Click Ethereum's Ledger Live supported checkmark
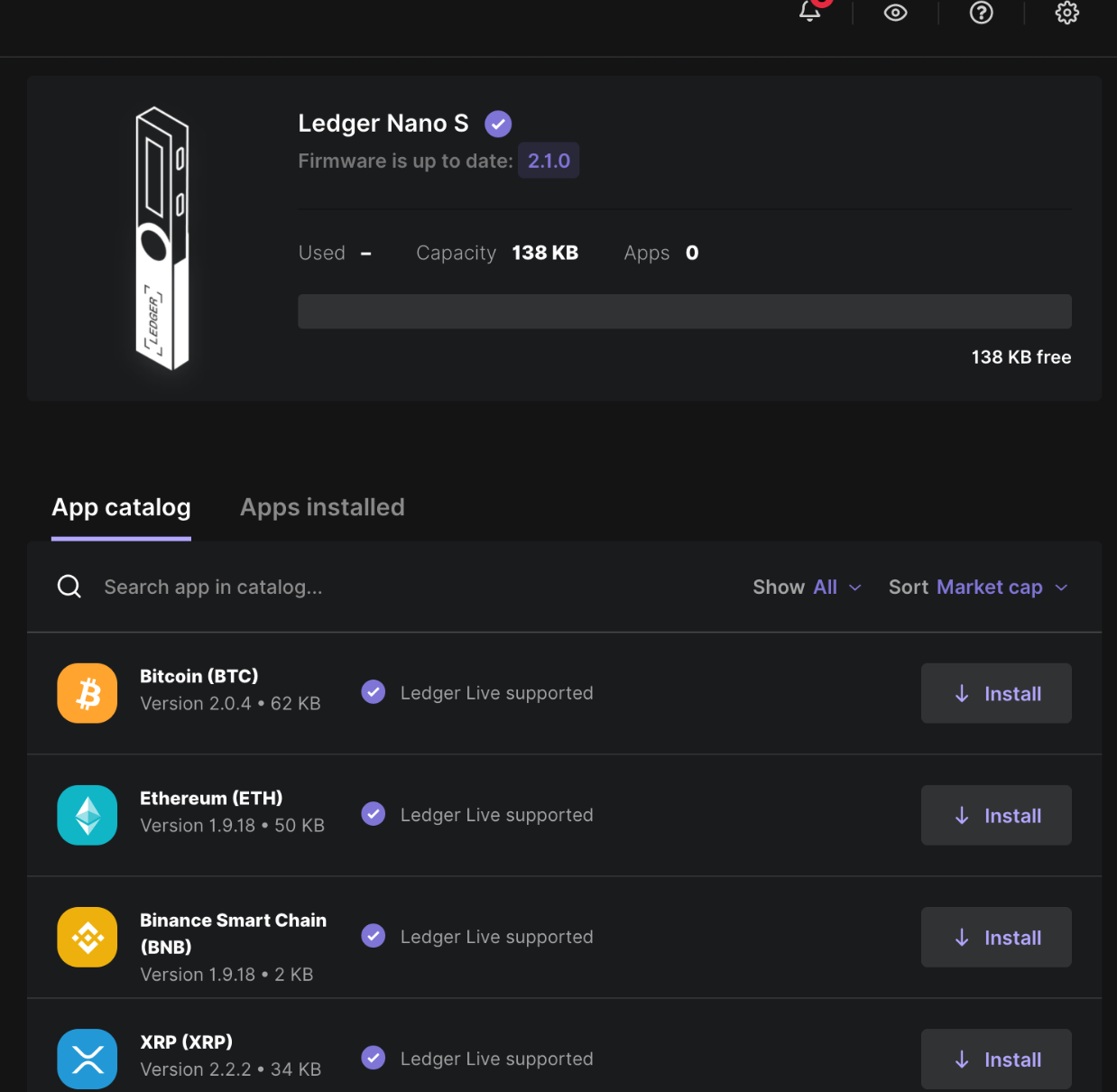The width and height of the screenshot is (1117, 1092). [374, 814]
